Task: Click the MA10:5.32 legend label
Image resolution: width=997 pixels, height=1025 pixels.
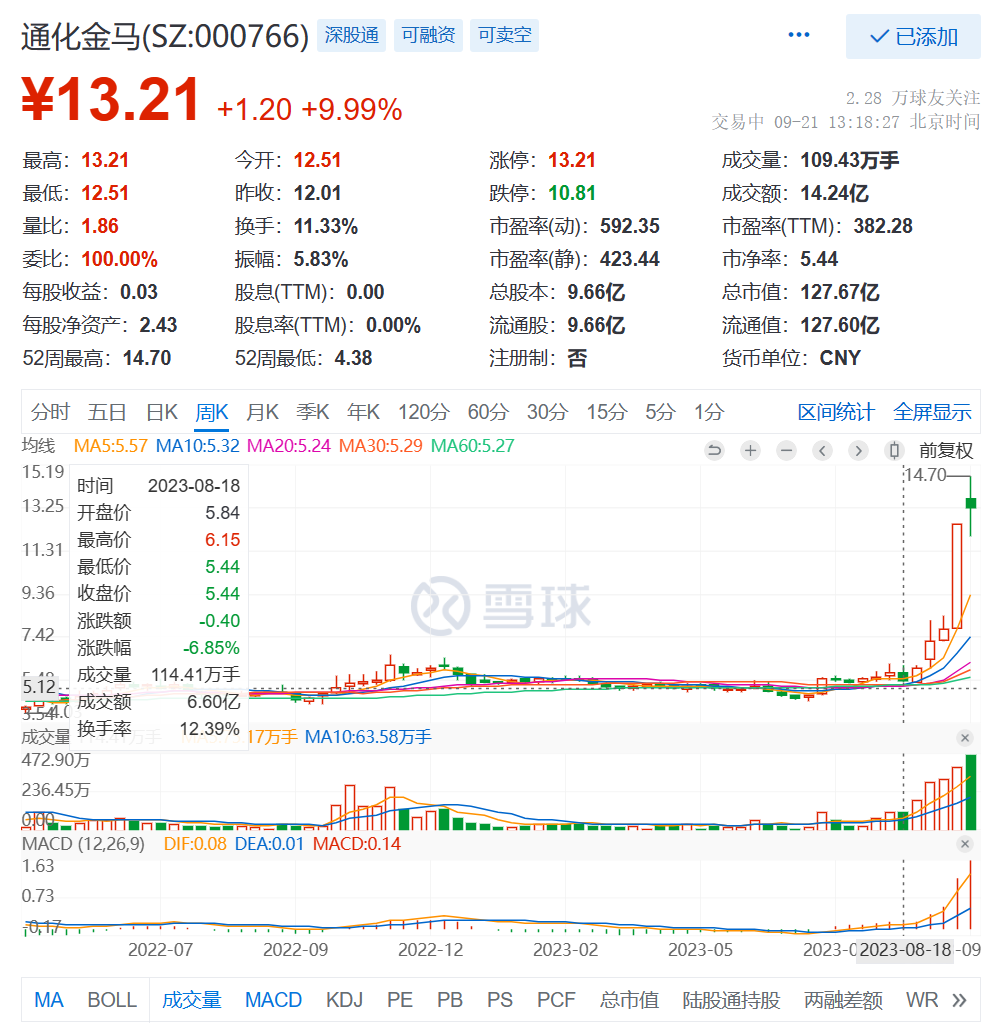Action: [x=197, y=446]
